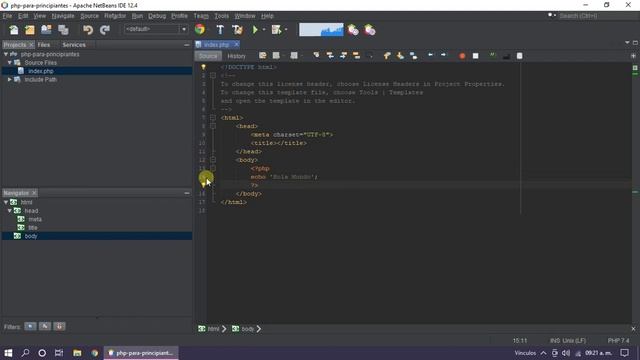Undo the last edit
This screenshot has width=640, height=360.
point(88,30)
